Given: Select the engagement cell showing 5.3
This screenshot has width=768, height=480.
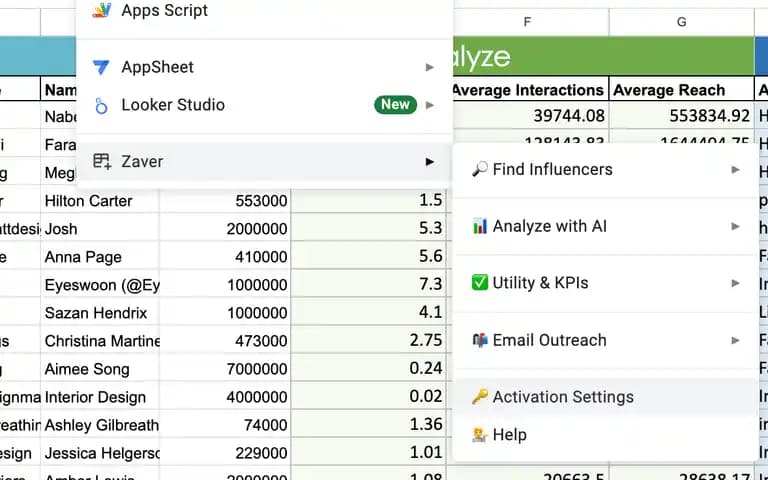Looking at the screenshot, I should 368,229.
